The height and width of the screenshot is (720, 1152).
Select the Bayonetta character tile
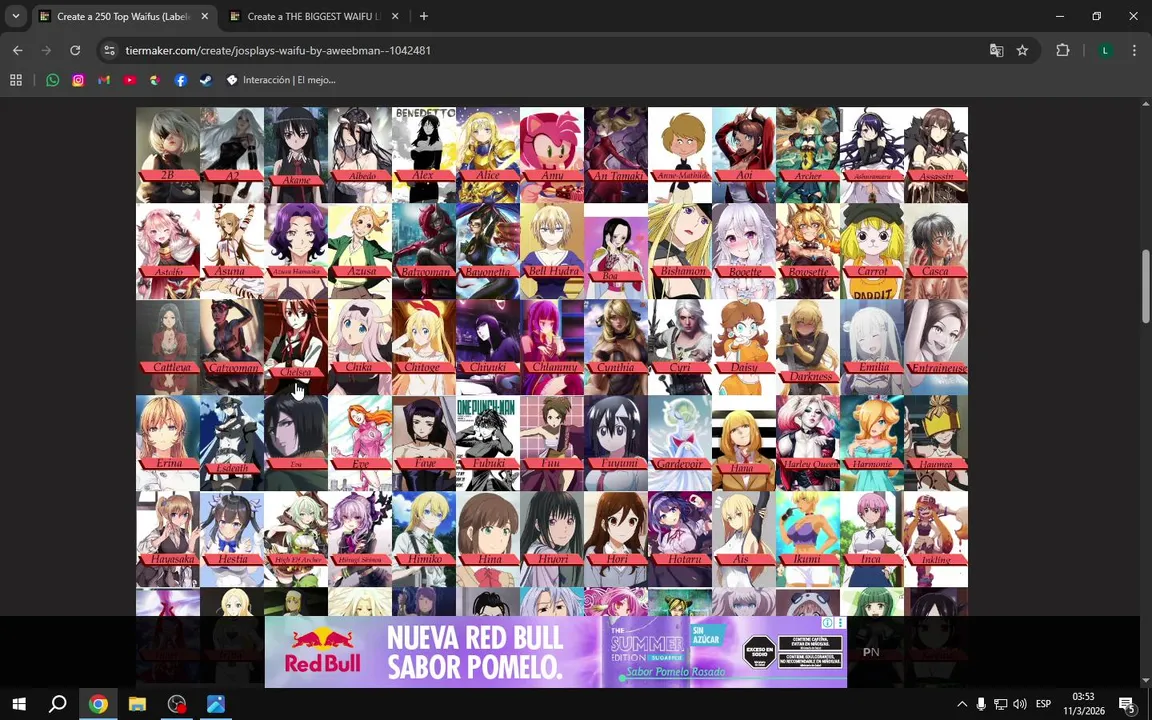tap(488, 251)
